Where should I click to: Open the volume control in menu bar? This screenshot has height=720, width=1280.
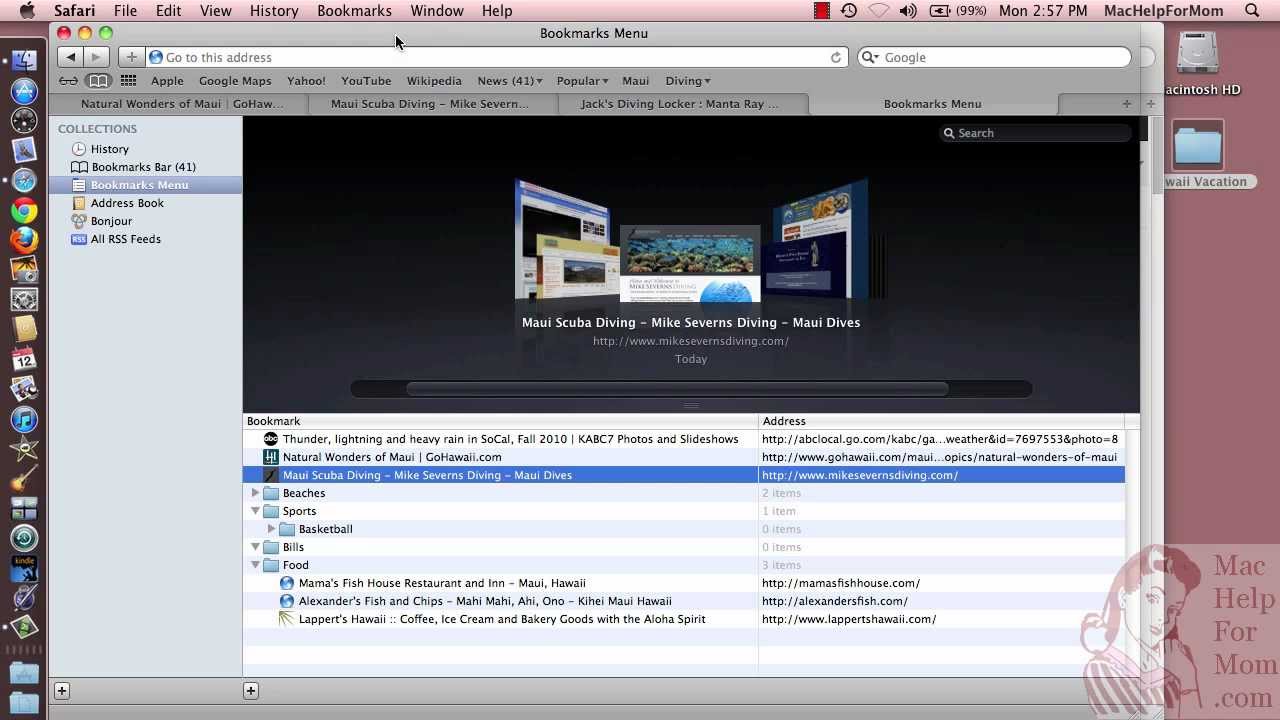pos(908,11)
